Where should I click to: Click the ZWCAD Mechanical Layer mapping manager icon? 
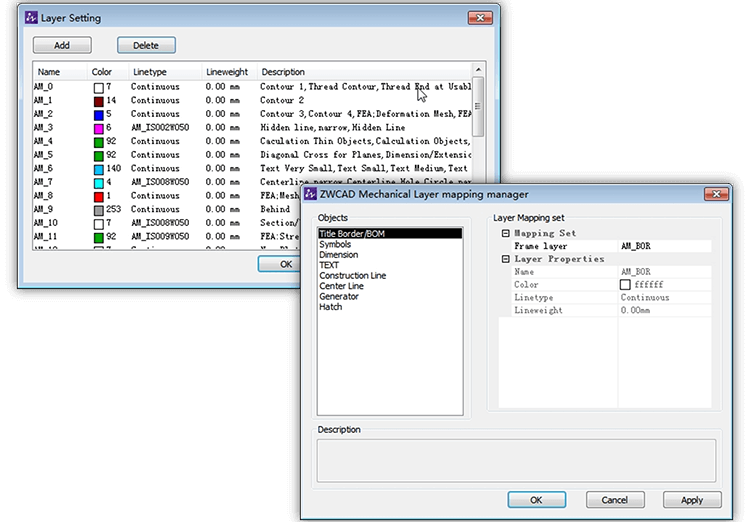(x=312, y=194)
